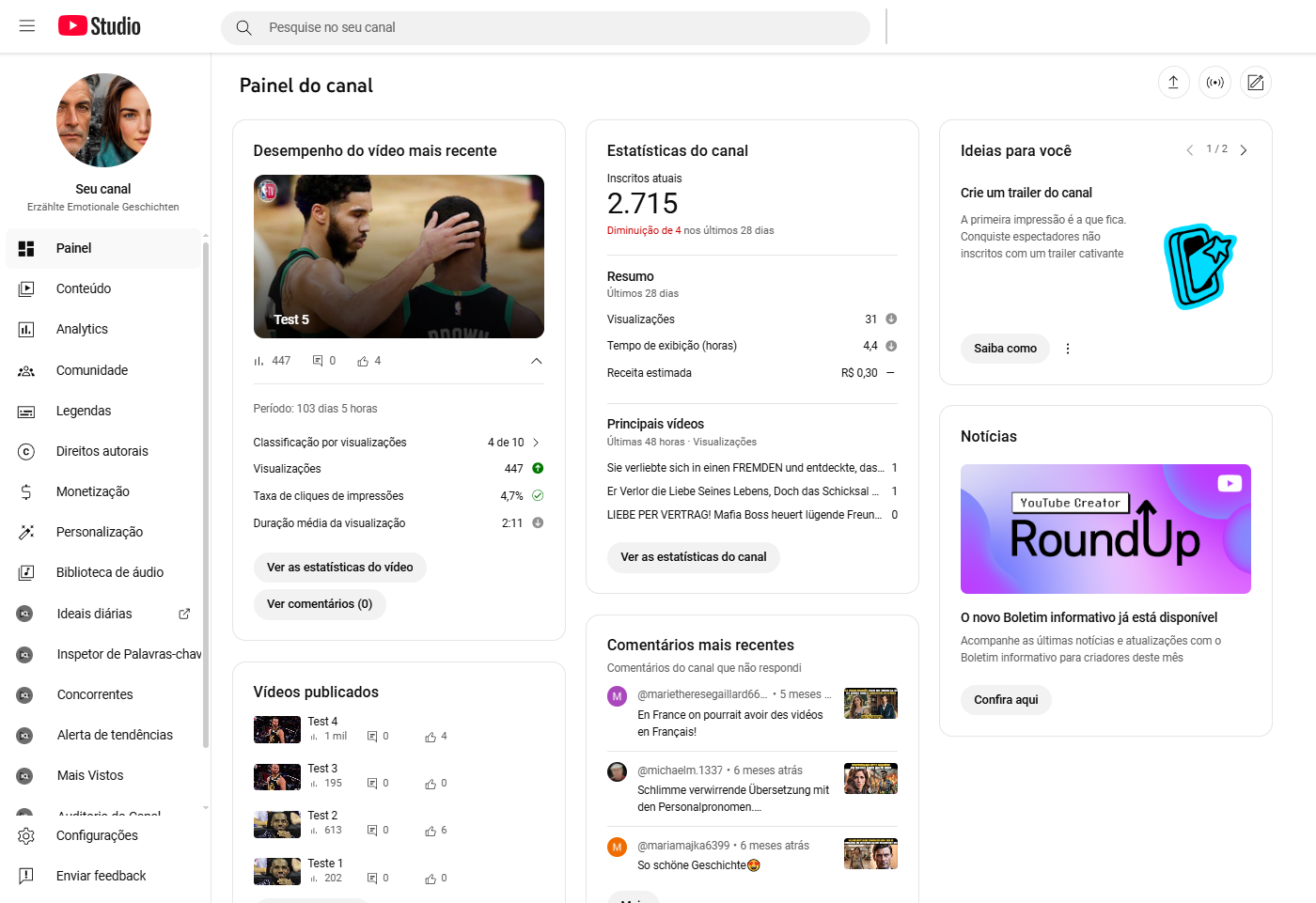The image size is (1316, 903).
Task: Open video 'LIEBE PER VERTRAG! Mafia Boss'
Action: tap(744, 515)
